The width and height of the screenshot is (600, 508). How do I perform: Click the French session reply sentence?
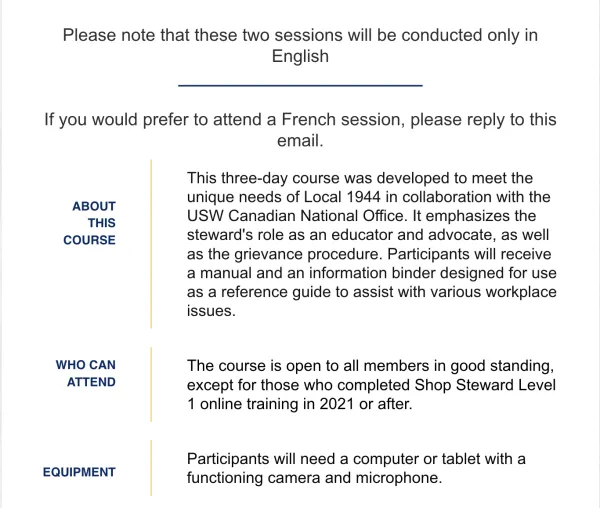[x=300, y=130]
